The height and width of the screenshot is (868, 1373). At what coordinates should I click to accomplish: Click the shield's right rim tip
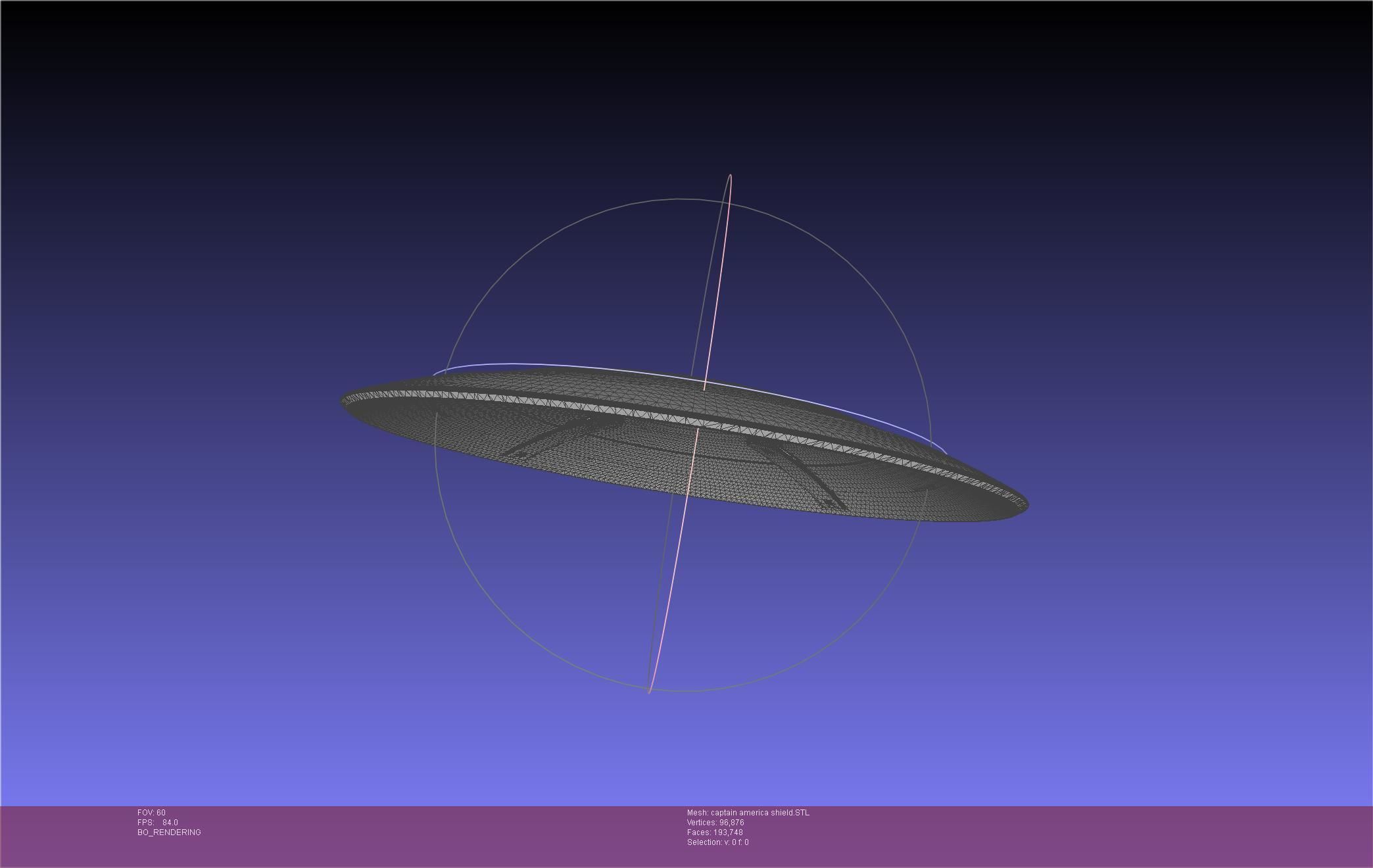pos(1026,506)
